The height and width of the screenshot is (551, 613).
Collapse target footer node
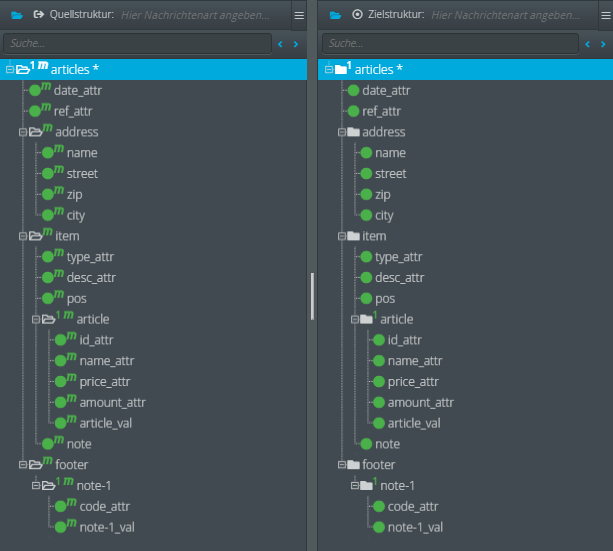click(342, 465)
